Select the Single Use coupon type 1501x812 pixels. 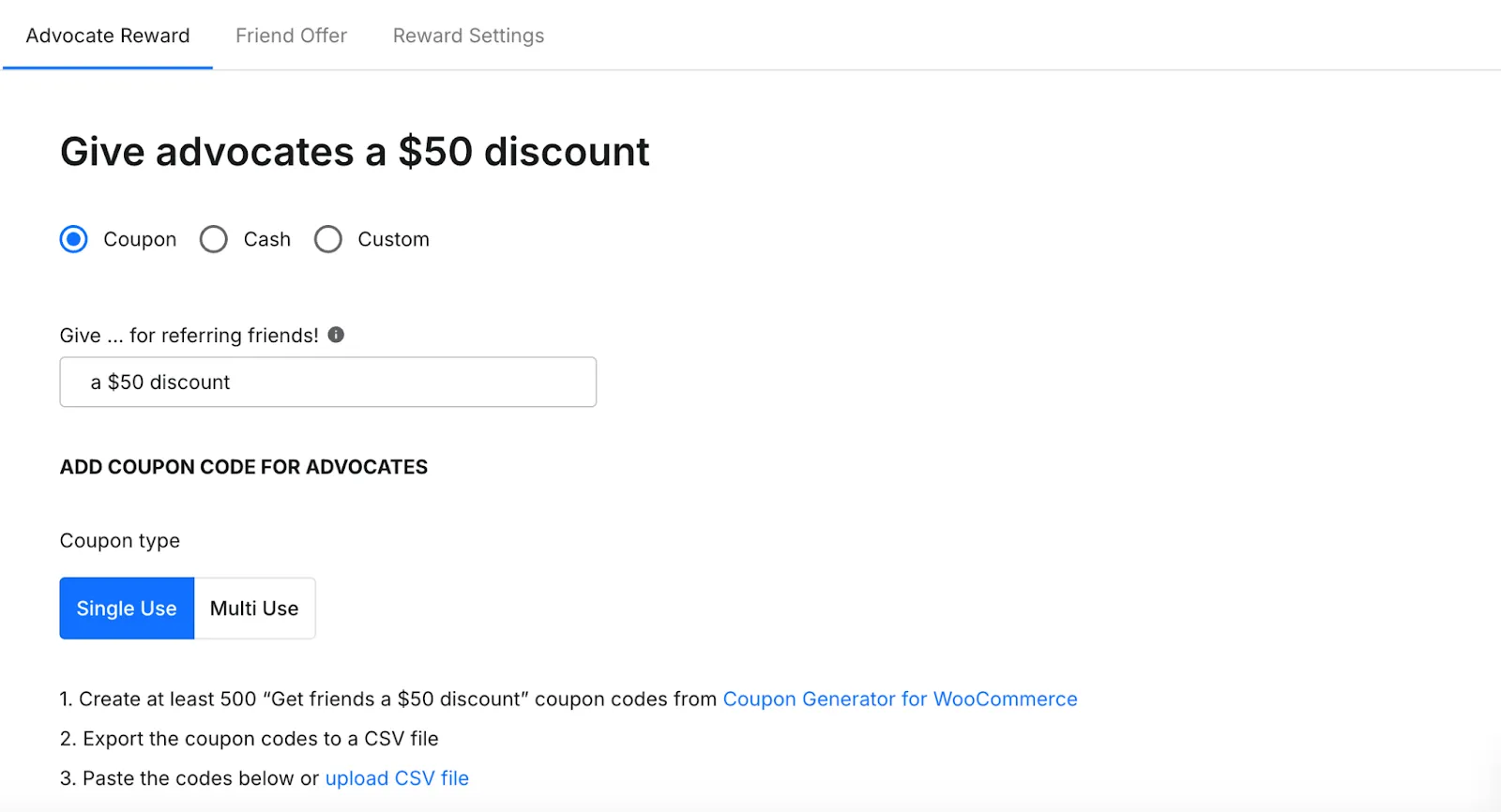(x=127, y=609)
